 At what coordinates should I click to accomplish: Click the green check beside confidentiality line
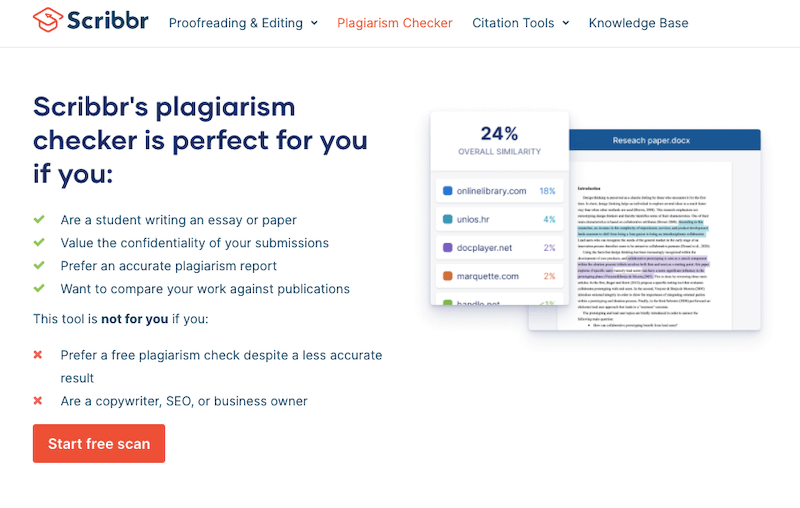[39, 242]
